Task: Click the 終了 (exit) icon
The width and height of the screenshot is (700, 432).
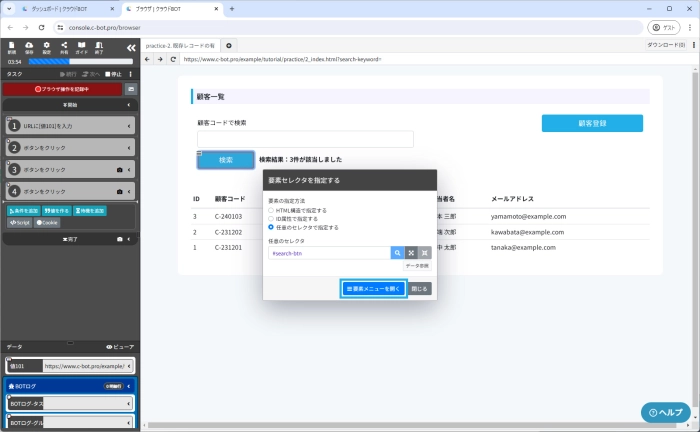Action: (x=99, y=46)
